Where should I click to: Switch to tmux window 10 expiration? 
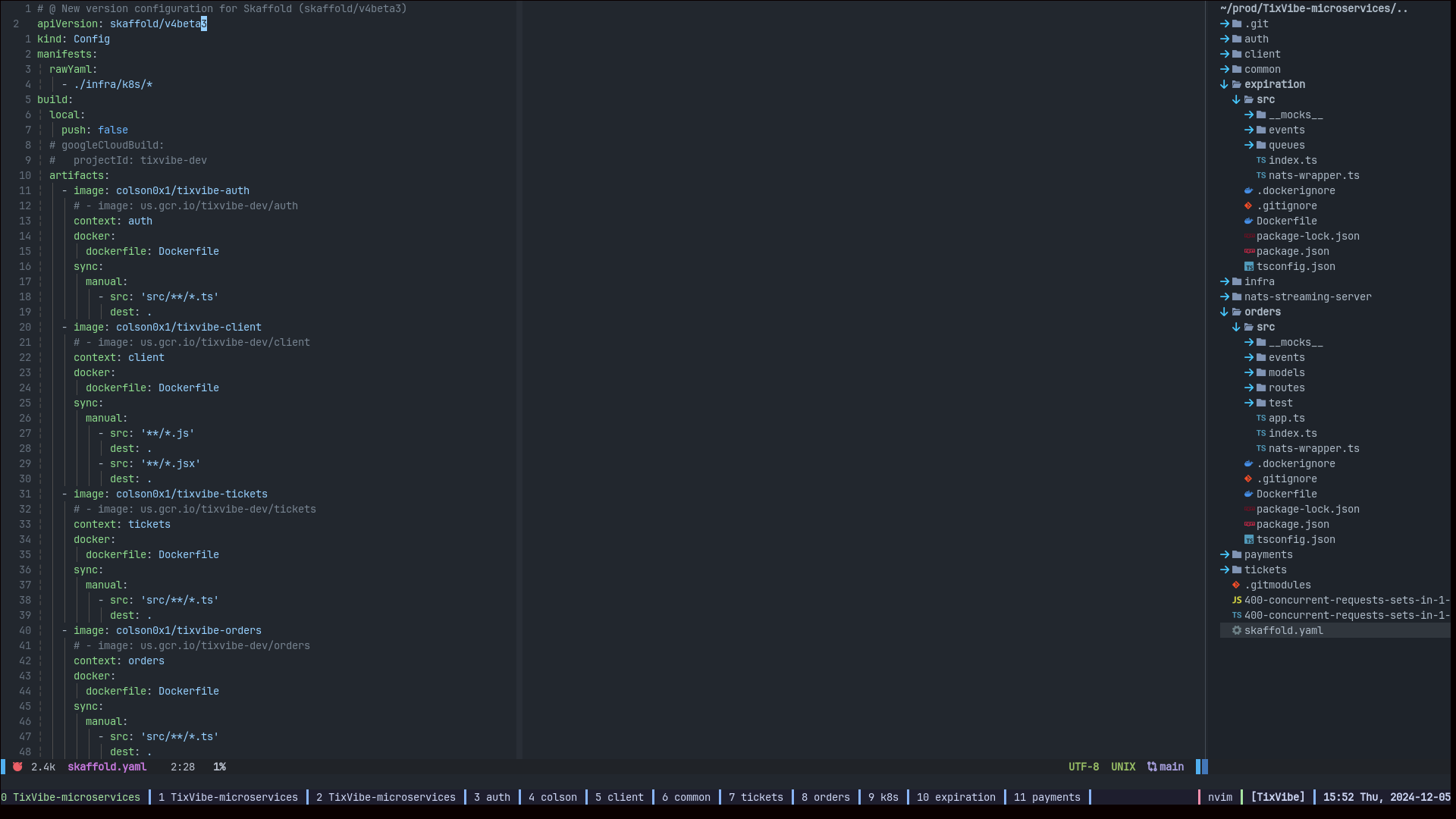(955, 797)
